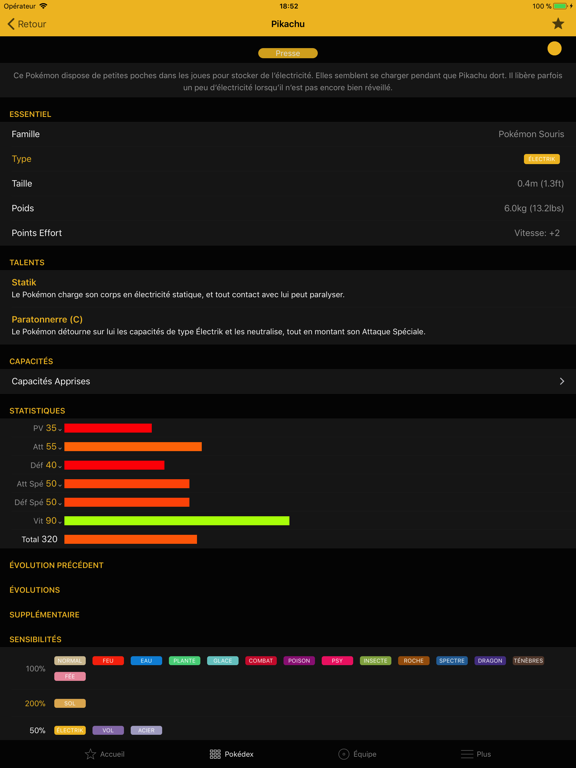This screenshot has height=768, width=576.
Task: Click the Pikachu title in header
Action: tap(288, 24)
